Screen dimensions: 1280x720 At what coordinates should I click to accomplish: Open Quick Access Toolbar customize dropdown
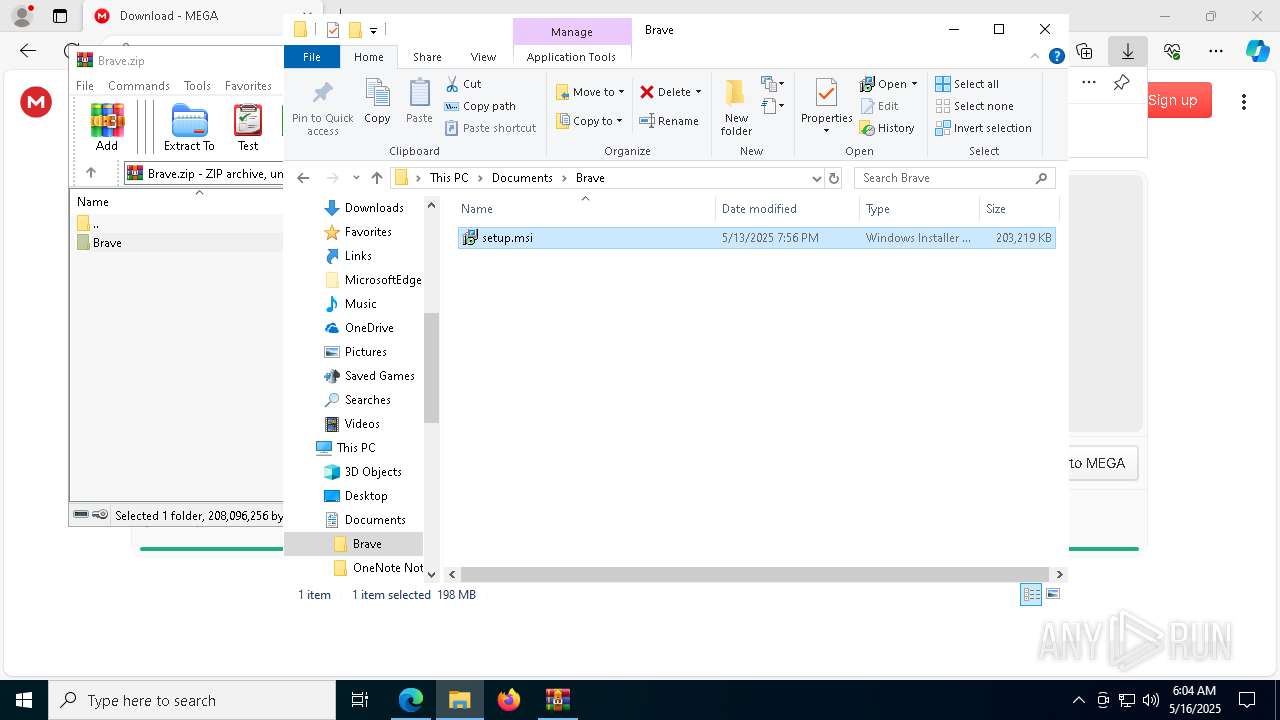point(373,31)
